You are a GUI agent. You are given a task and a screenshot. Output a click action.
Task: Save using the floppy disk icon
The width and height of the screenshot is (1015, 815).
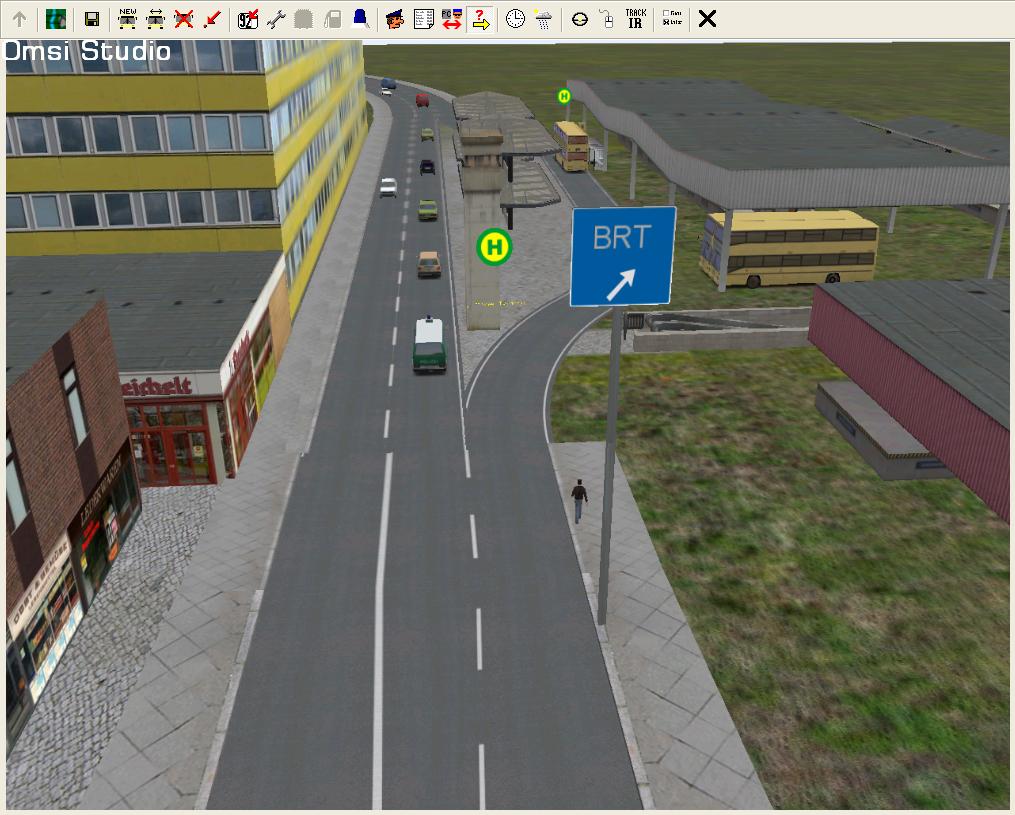coord(92,18)
